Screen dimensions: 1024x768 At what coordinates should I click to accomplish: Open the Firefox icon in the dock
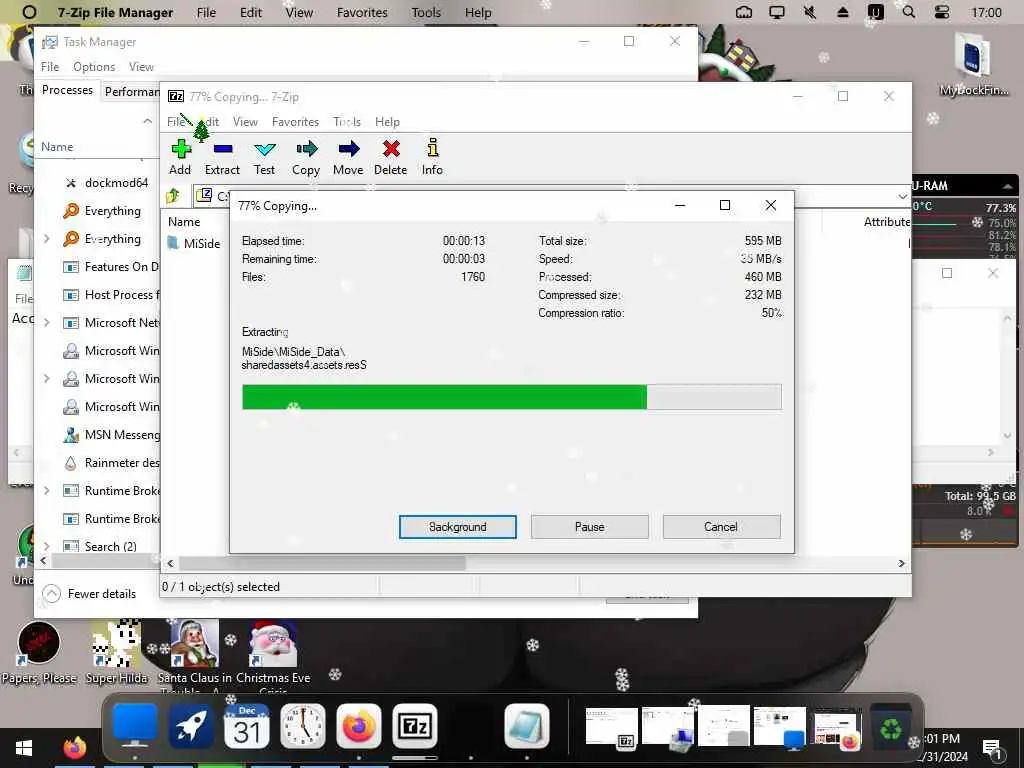pyautogui.click(x=359, y=726)
